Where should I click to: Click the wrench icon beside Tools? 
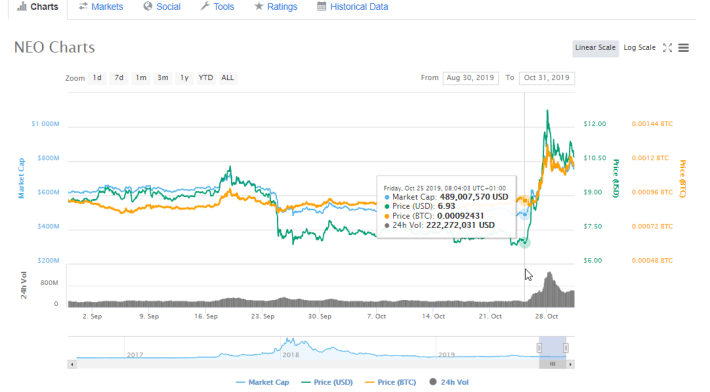[x=205, y=6]
